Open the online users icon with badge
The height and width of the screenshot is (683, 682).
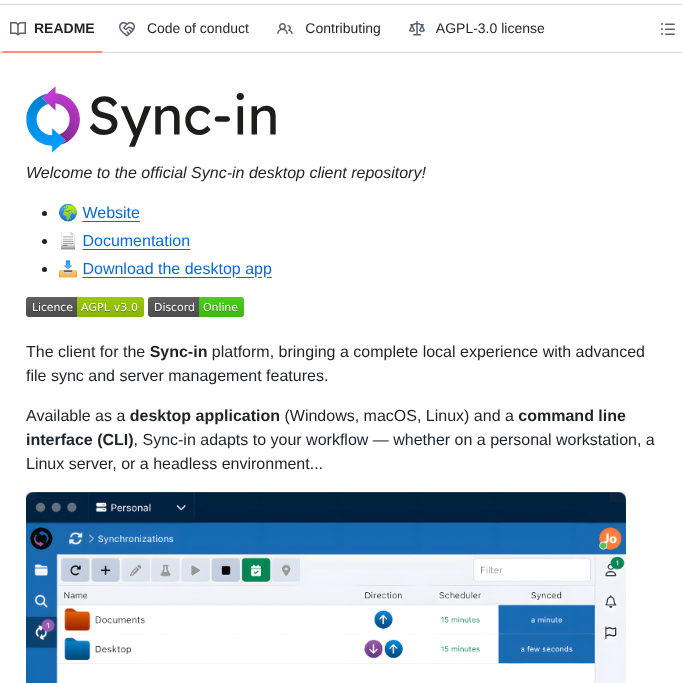pos(611,568)
